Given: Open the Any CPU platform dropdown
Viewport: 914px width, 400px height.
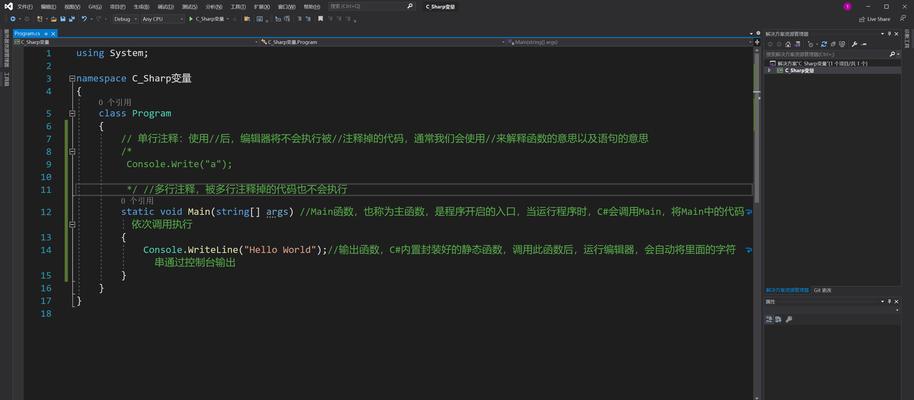Looking at the screenshot, I should (x=163, y=19).
